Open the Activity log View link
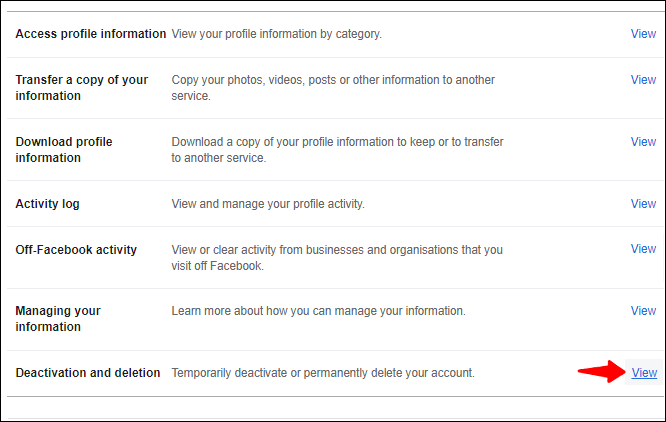 (x=643, y=204)
